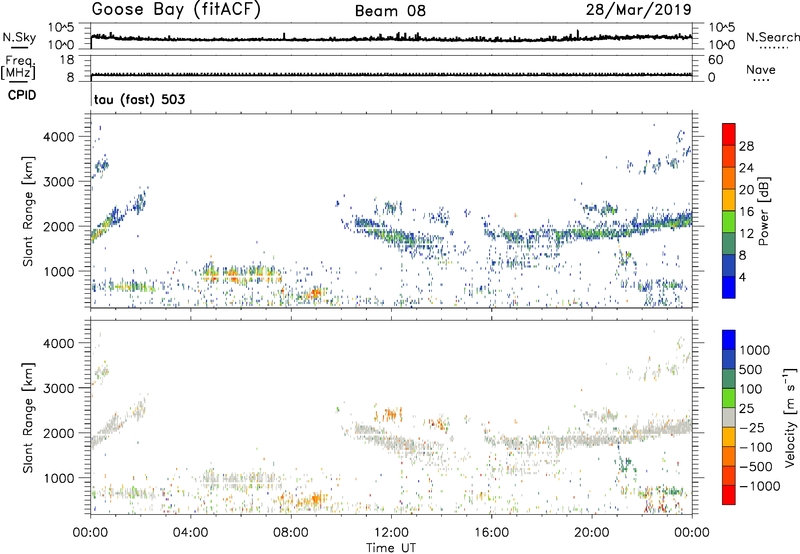Select the 'tau (fast) 503' text
800x554 pixels.
pos(139,99)
